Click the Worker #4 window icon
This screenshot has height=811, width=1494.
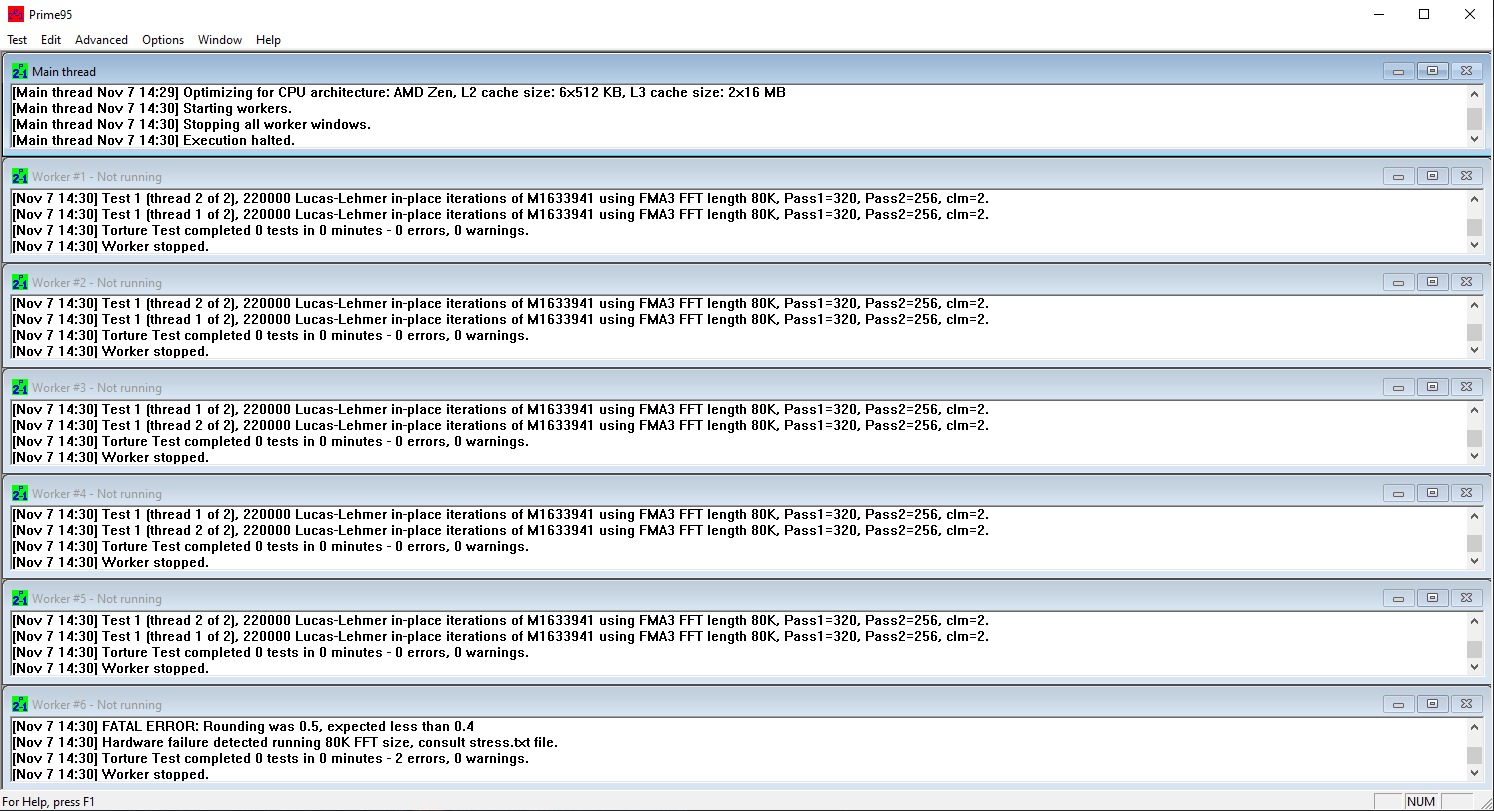20,493
